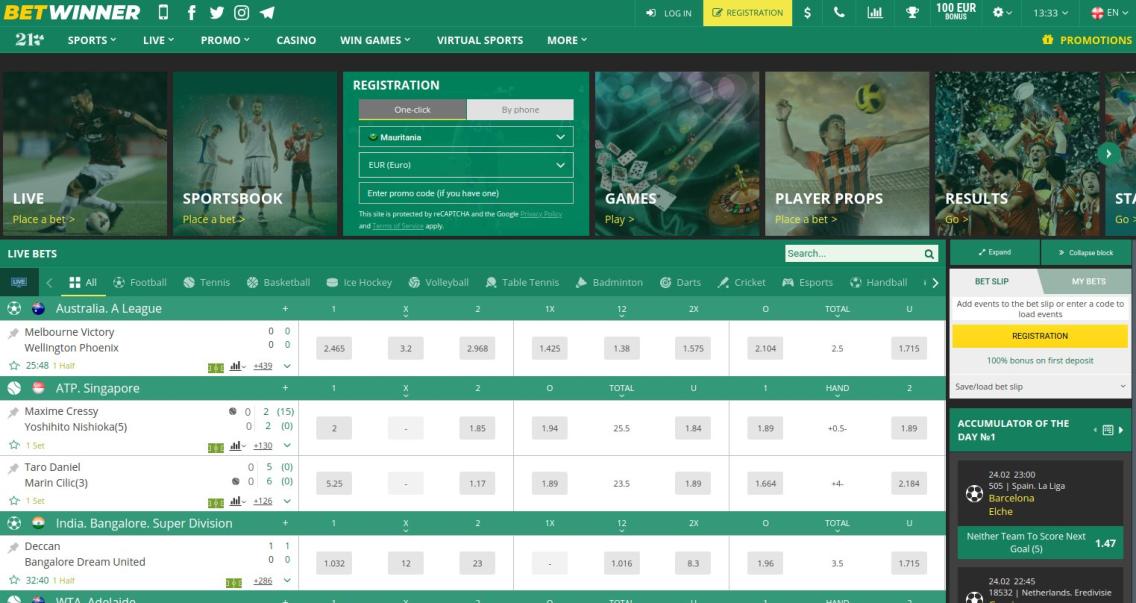Select odds 5.25 for Taro Daniel

pyautogui.click(x=334, y=483)
